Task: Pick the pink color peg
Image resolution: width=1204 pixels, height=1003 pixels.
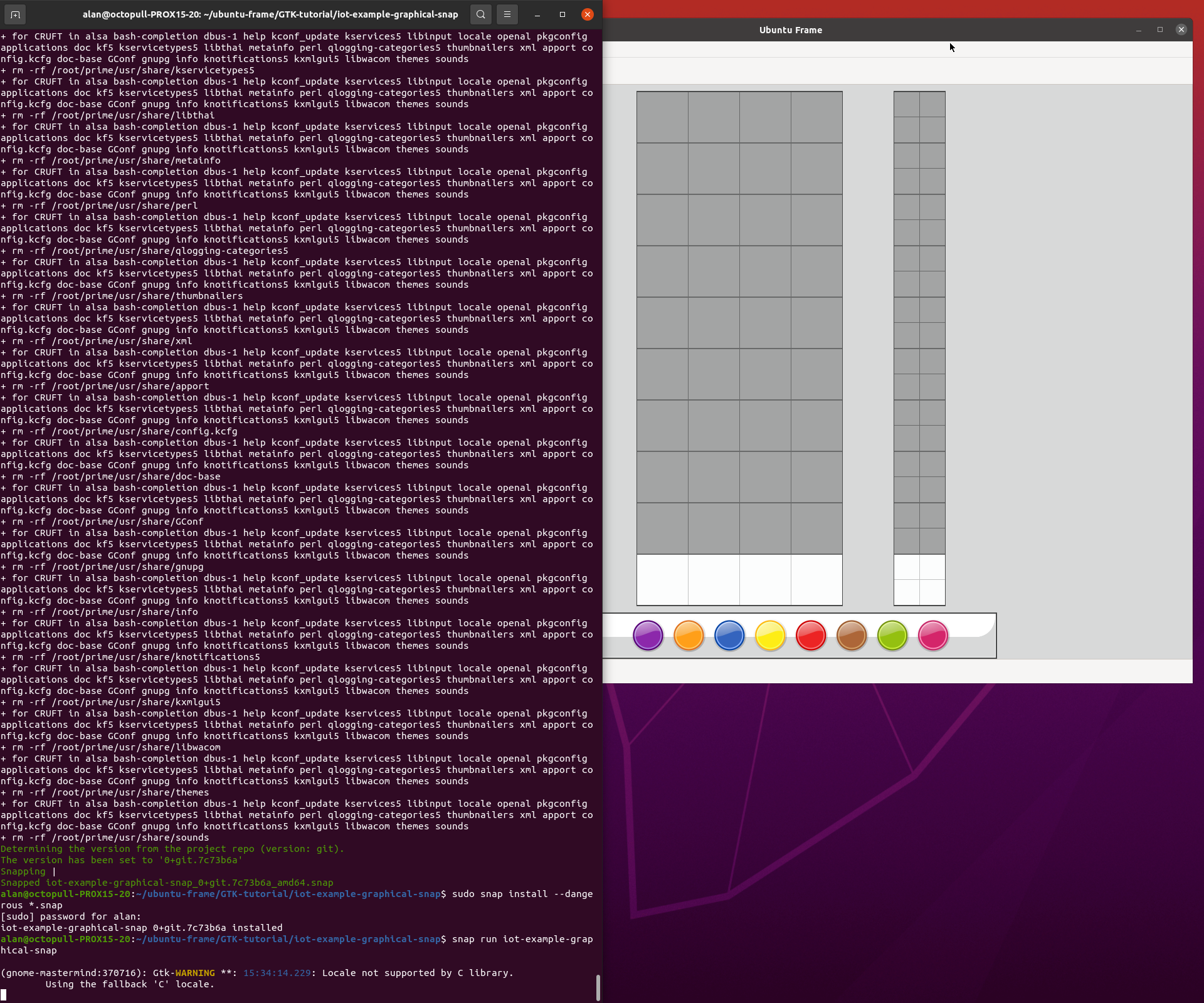Action: click(933, 635)
